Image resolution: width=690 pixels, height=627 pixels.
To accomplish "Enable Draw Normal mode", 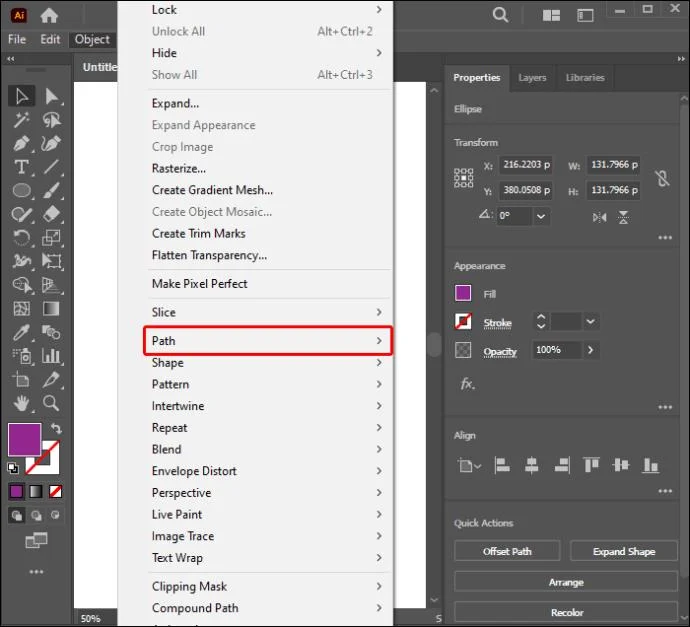I will point(17,515).
